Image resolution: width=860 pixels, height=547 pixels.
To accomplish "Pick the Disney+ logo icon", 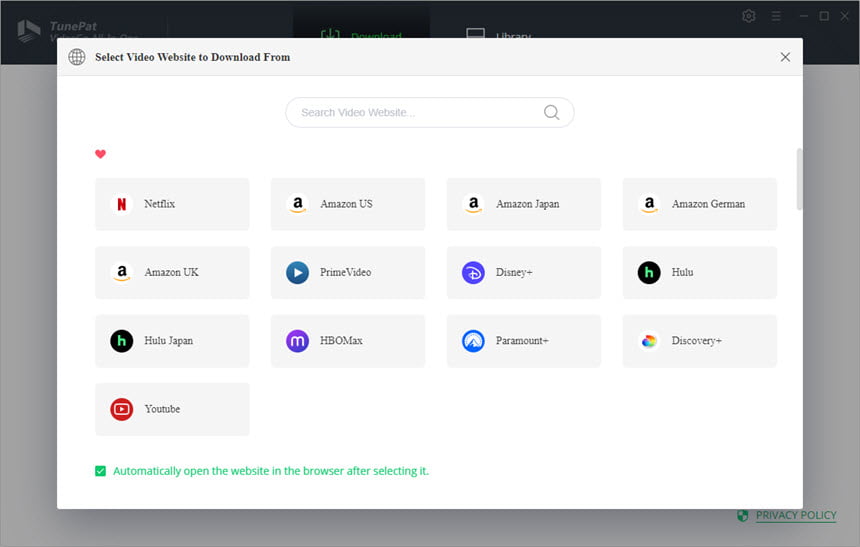I will pos(473,273).
